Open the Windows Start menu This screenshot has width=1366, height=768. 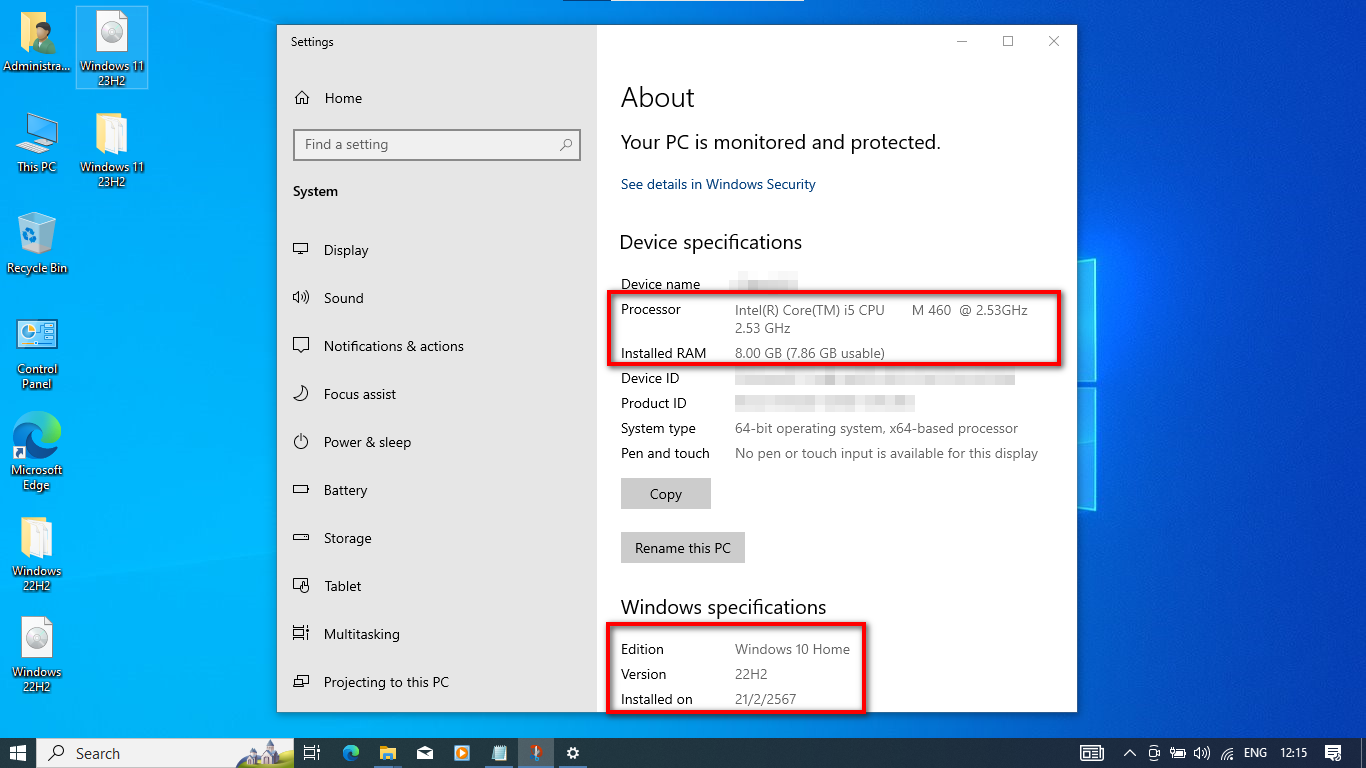coord(18,753)
